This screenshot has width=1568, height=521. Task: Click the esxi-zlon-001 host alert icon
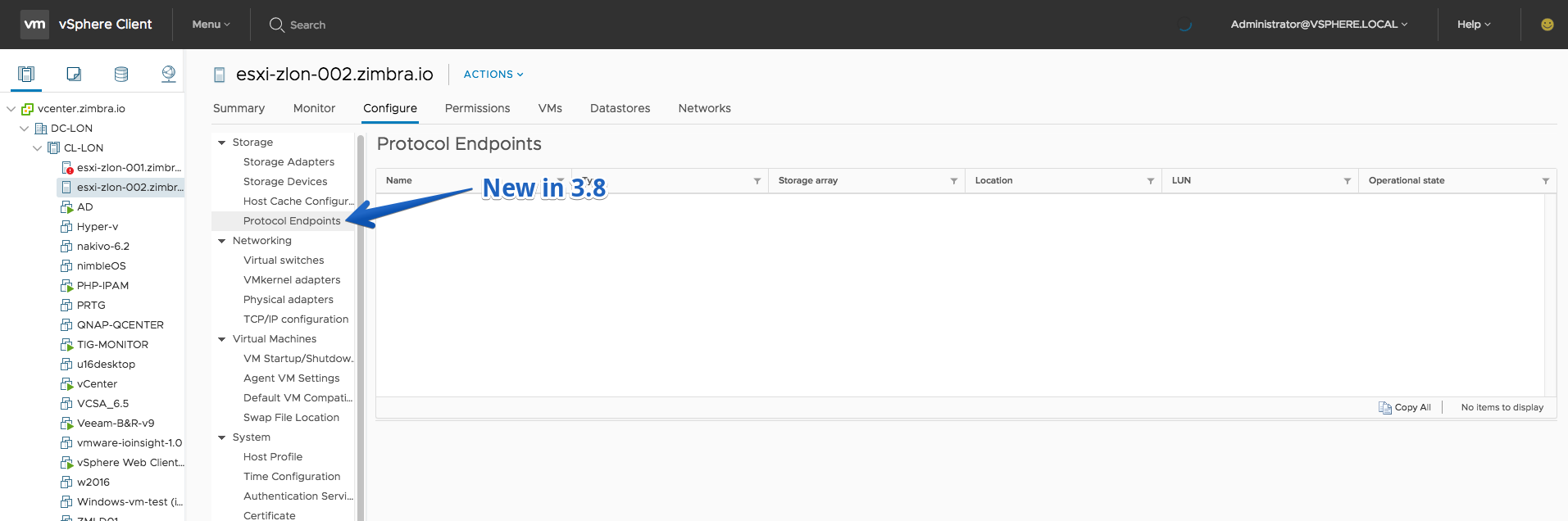click(67, 168)
